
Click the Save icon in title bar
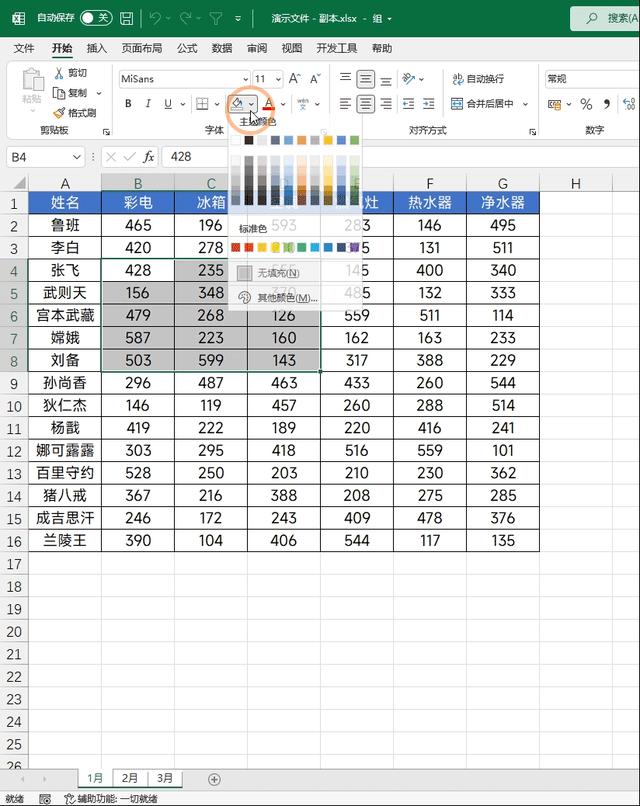126,19
